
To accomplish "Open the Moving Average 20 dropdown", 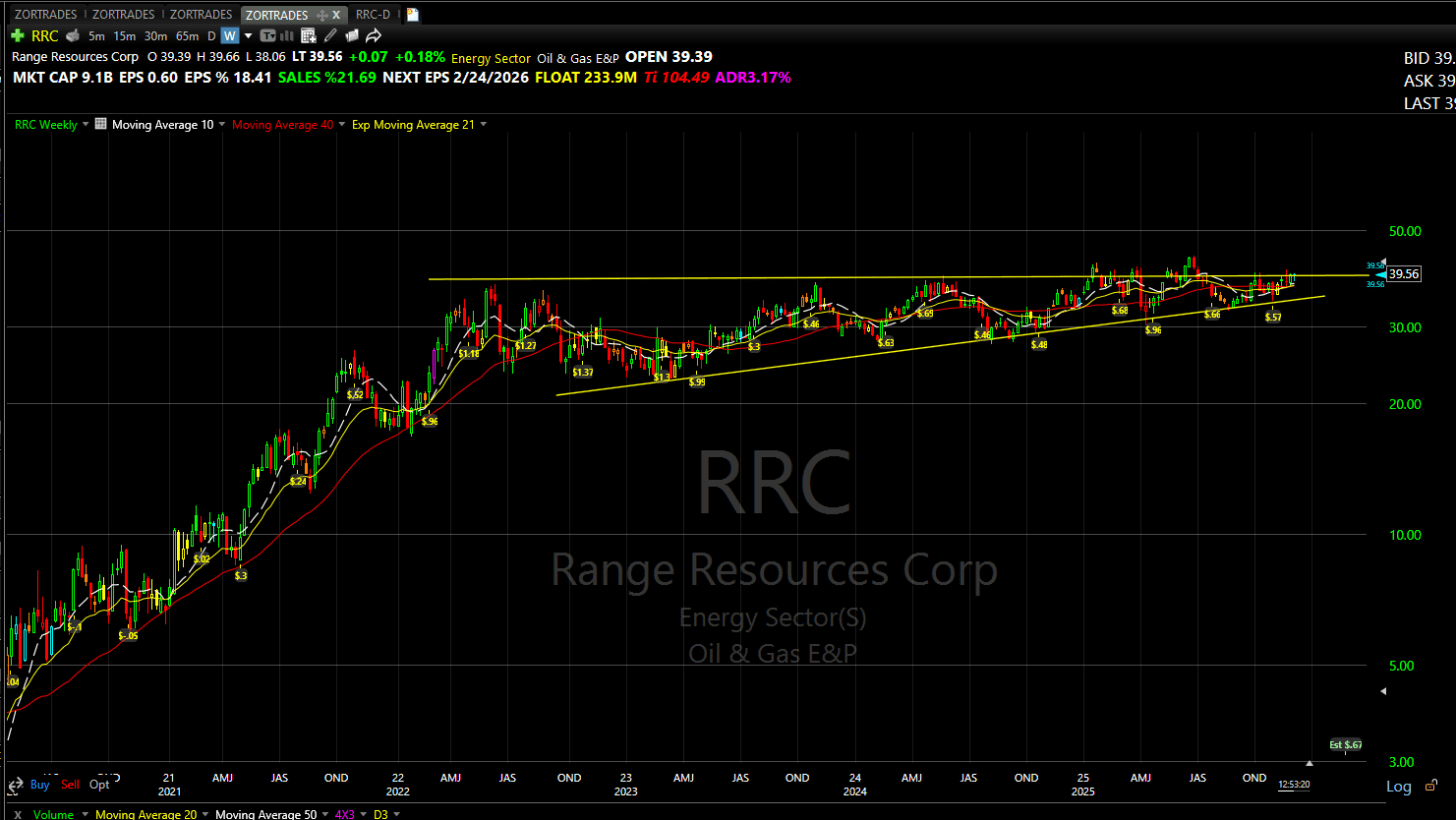I will 203,815.
